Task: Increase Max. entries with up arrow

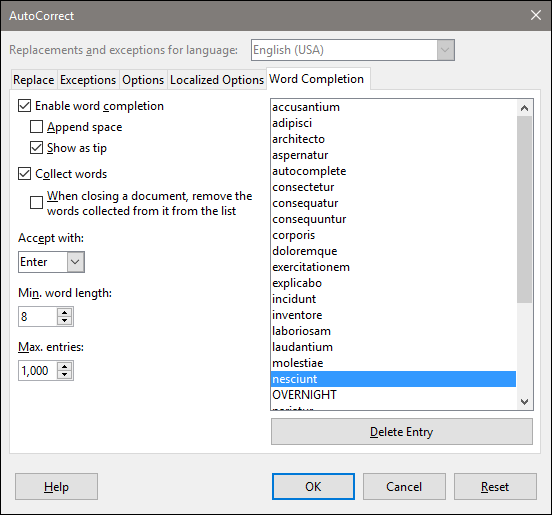Action: coord(64,366)
